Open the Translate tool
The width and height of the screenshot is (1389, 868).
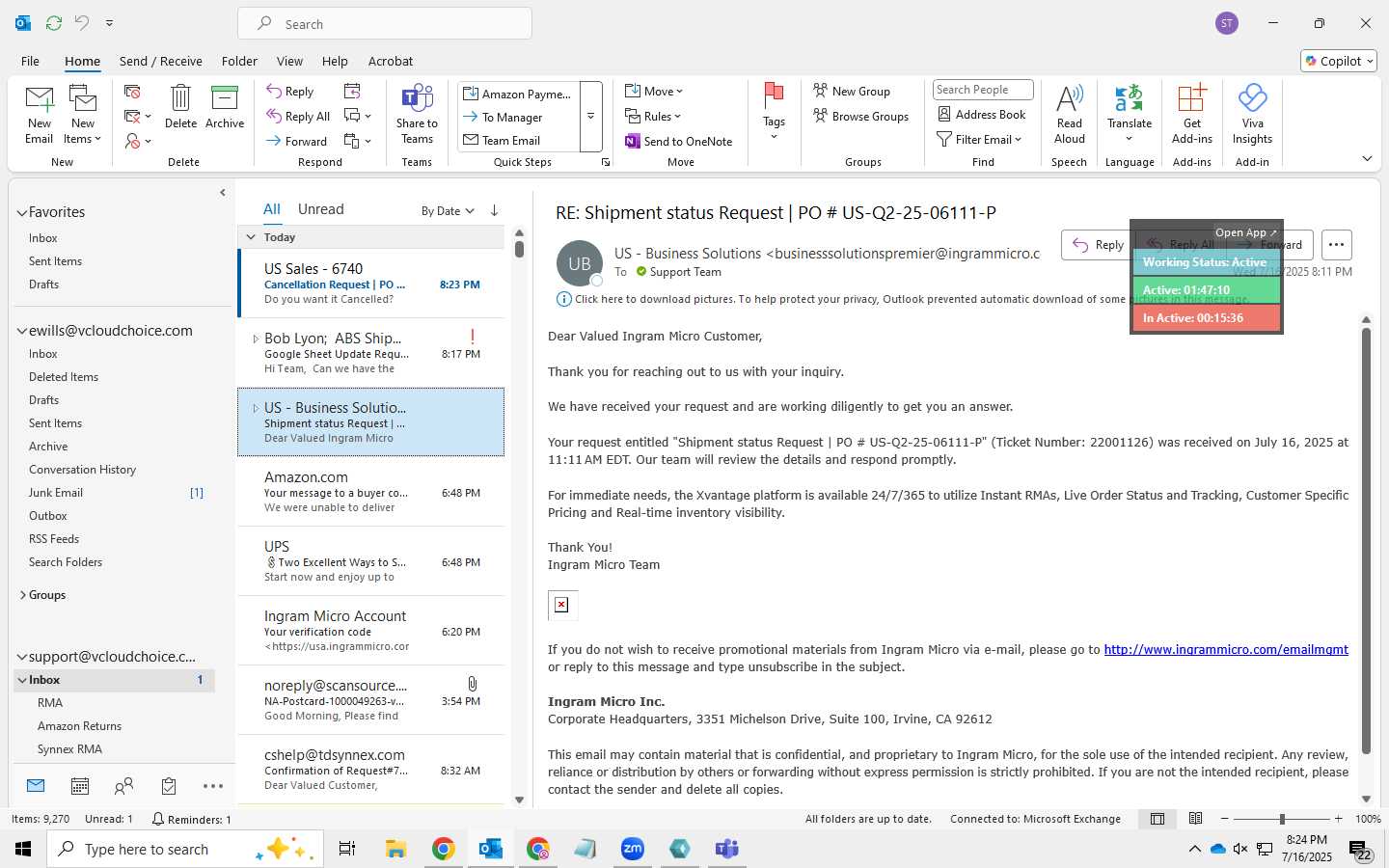1130,112
